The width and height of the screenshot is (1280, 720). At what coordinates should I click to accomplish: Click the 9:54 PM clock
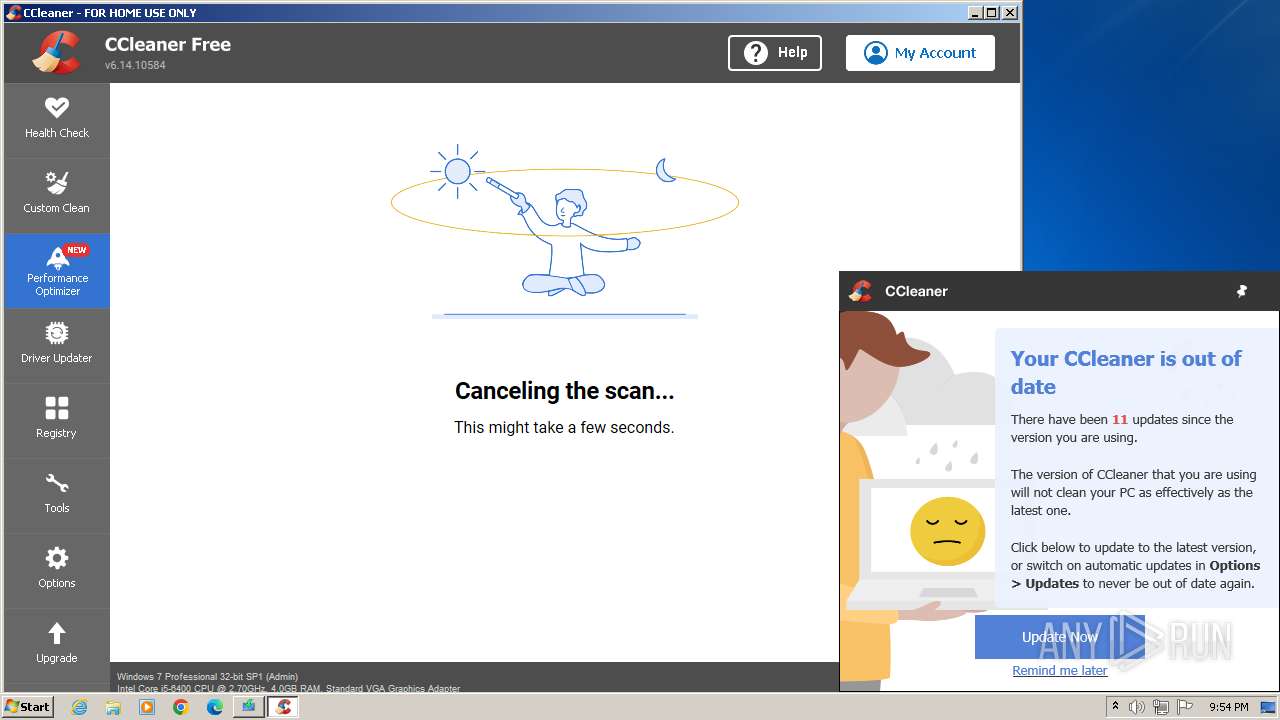1229,707
